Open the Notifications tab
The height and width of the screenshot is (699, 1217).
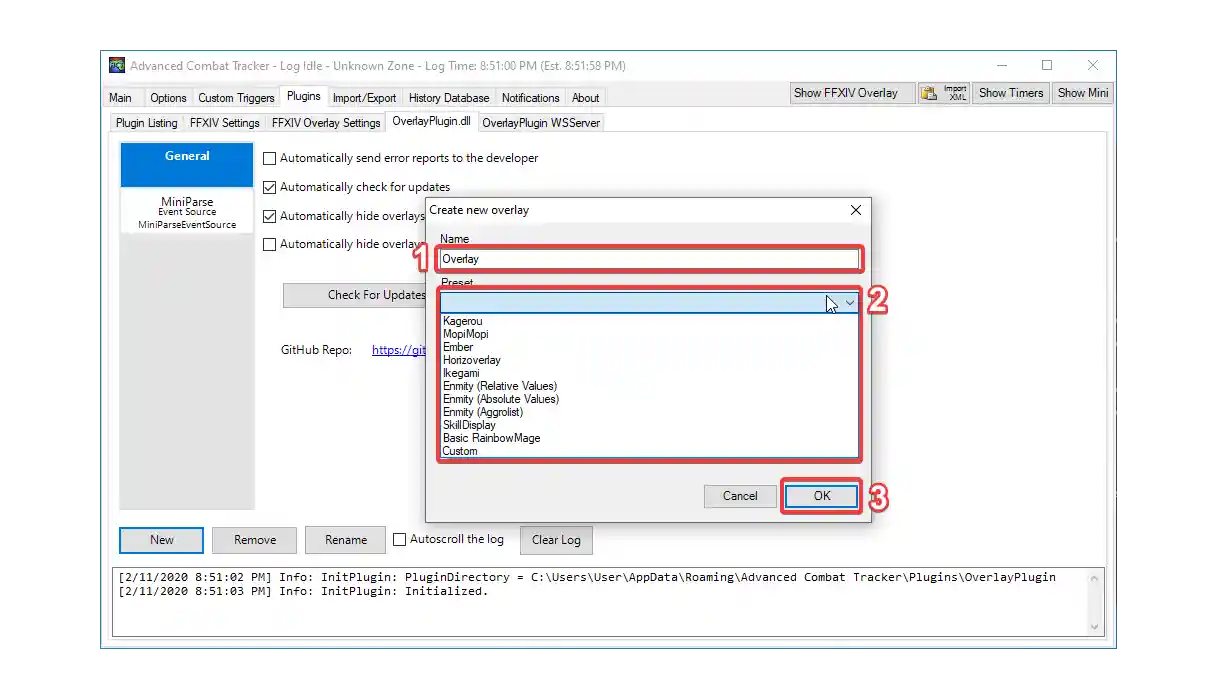(x=530, y=97)
